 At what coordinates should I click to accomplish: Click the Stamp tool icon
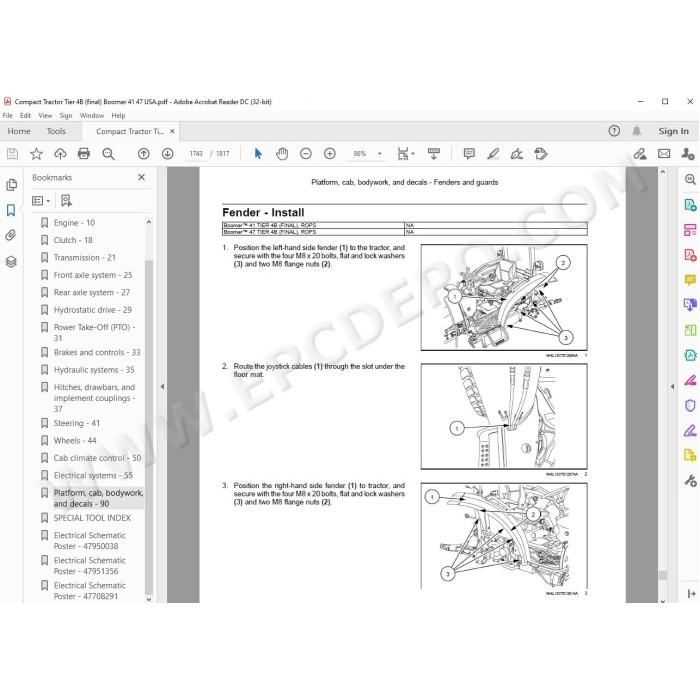[541, 154]
